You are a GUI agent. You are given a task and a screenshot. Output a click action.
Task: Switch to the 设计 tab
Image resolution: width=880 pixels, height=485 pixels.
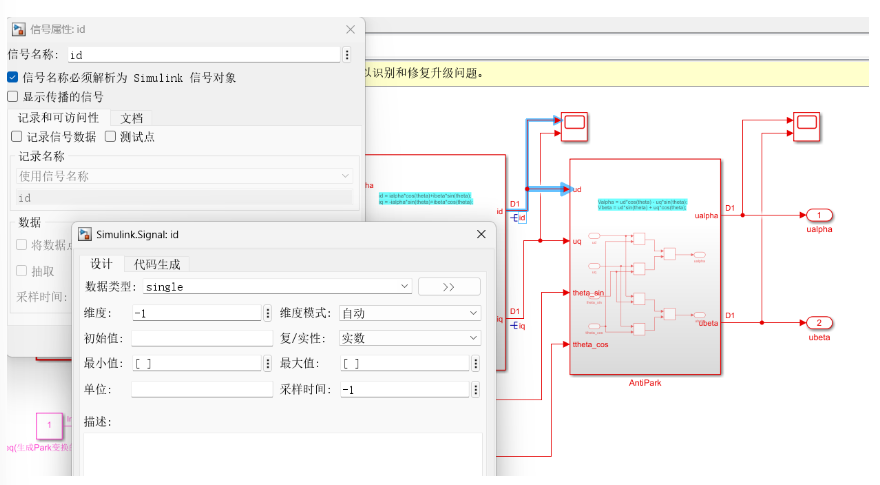102,264
